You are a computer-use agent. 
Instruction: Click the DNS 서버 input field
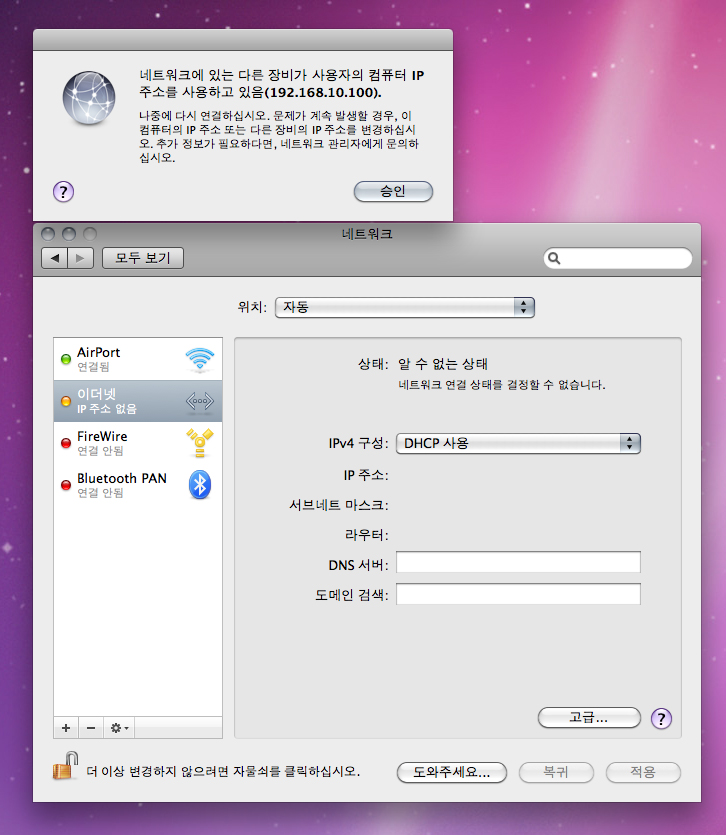518,563
